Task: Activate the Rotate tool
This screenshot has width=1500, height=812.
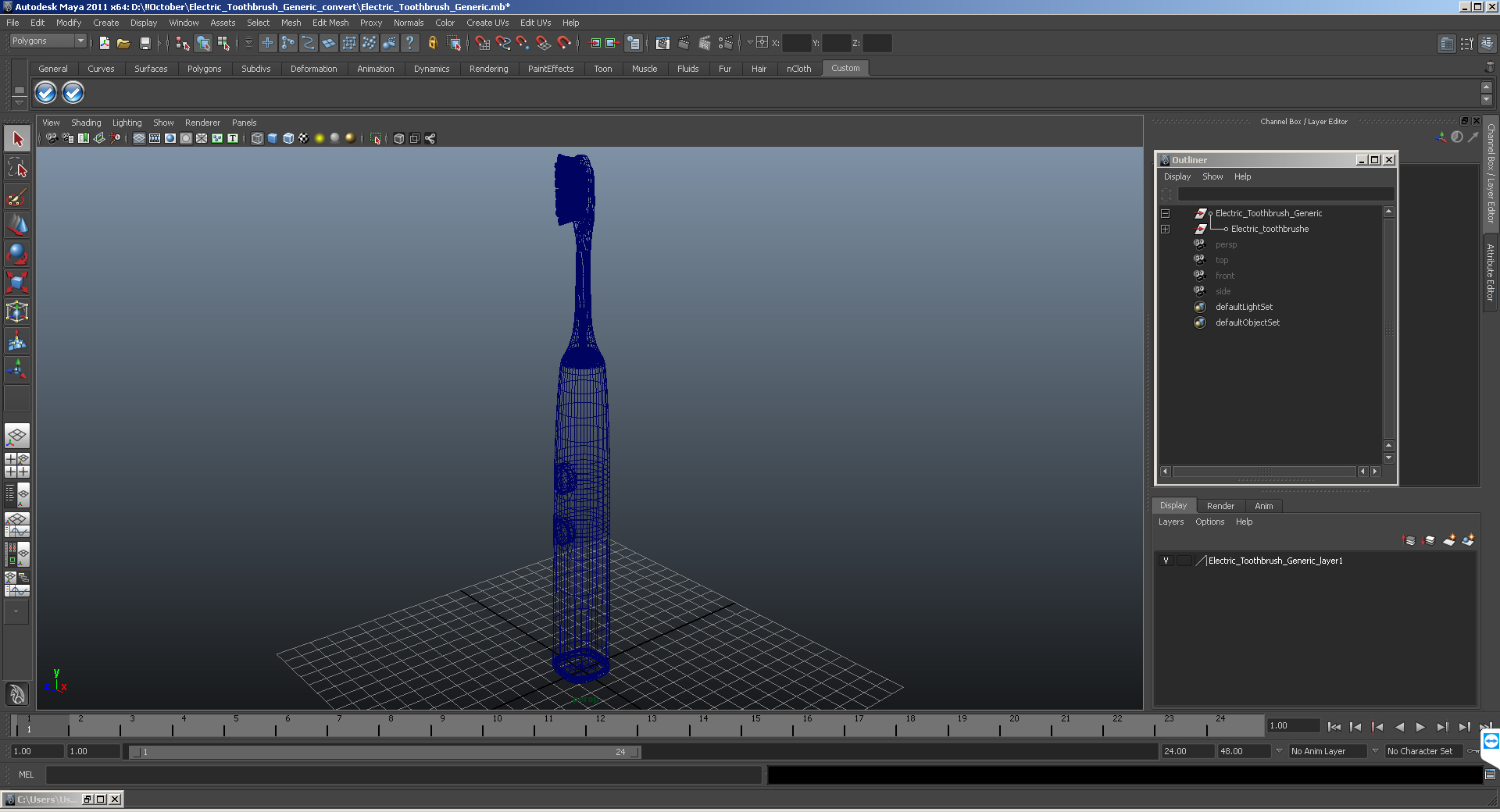Action: 17,255
